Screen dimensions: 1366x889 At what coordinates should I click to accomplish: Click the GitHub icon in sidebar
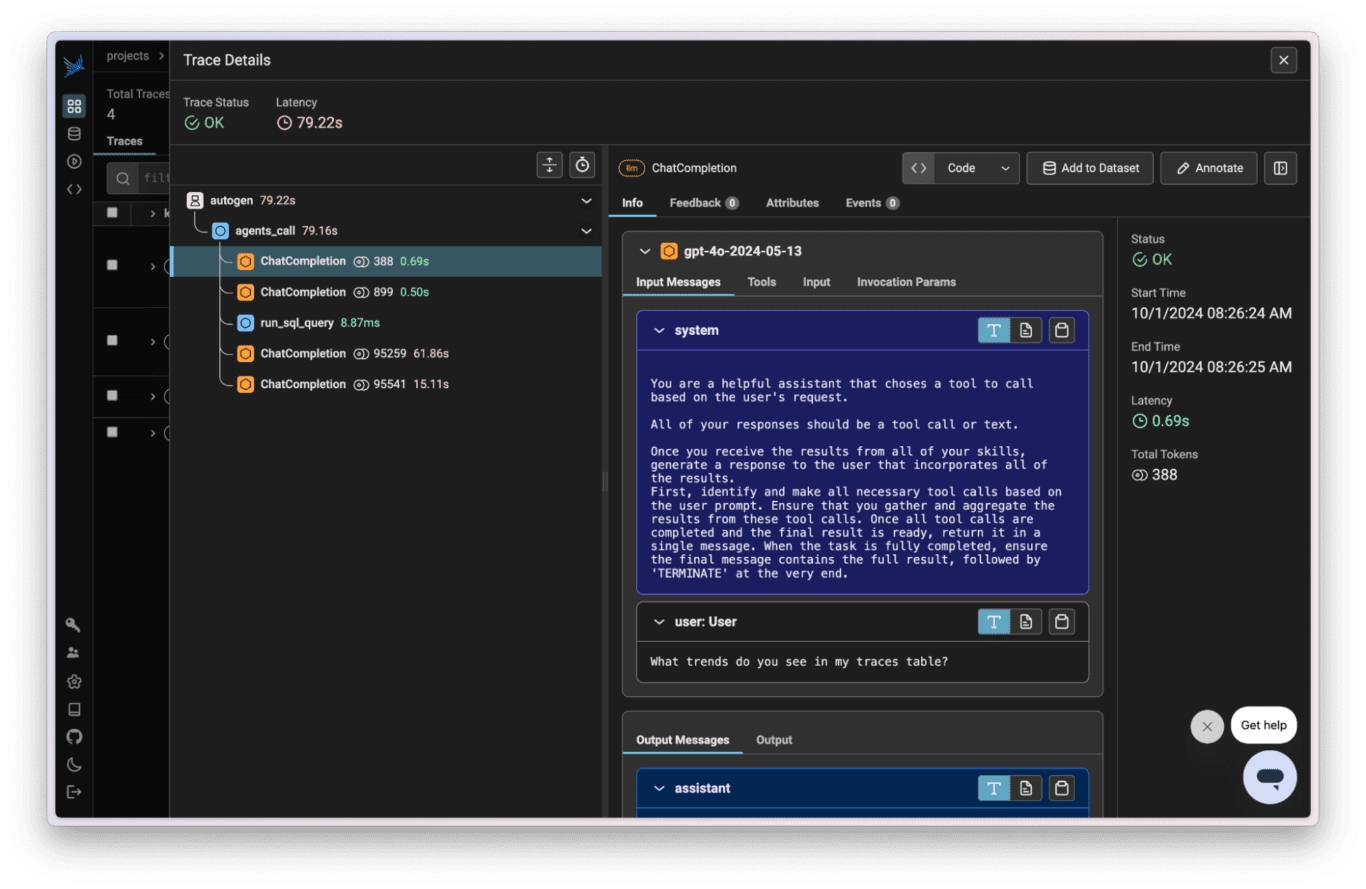tap(74, 737)
